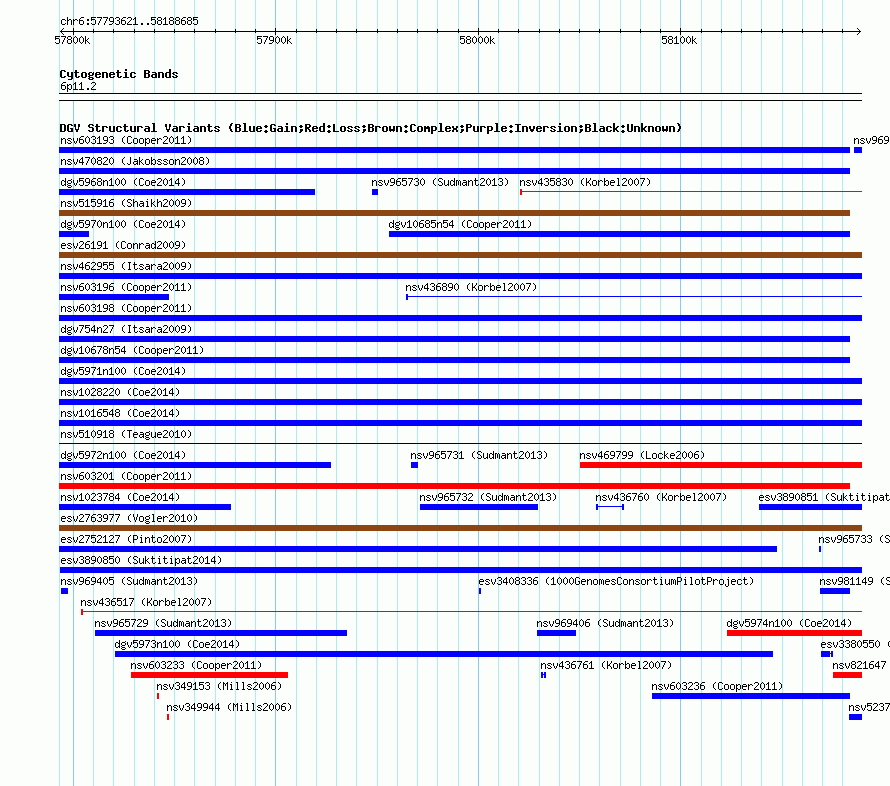The image size is (890, 786).
Task: Click the 6p11.2 cytogenetic band label
Action: 78,86
